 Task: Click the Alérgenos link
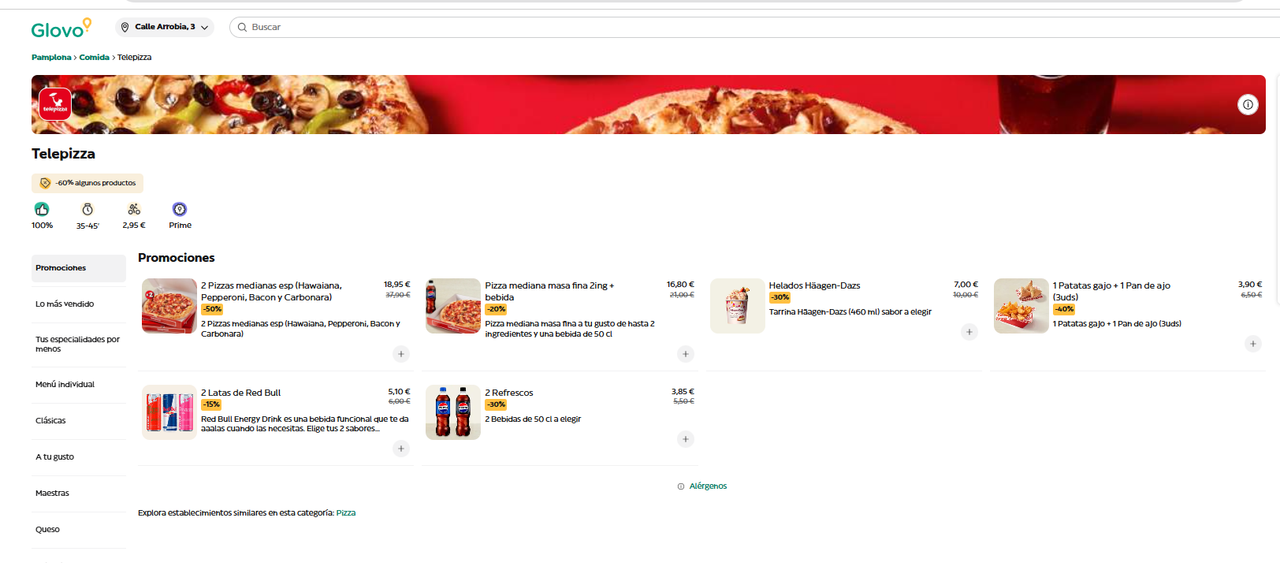click(x=708, y=486)
